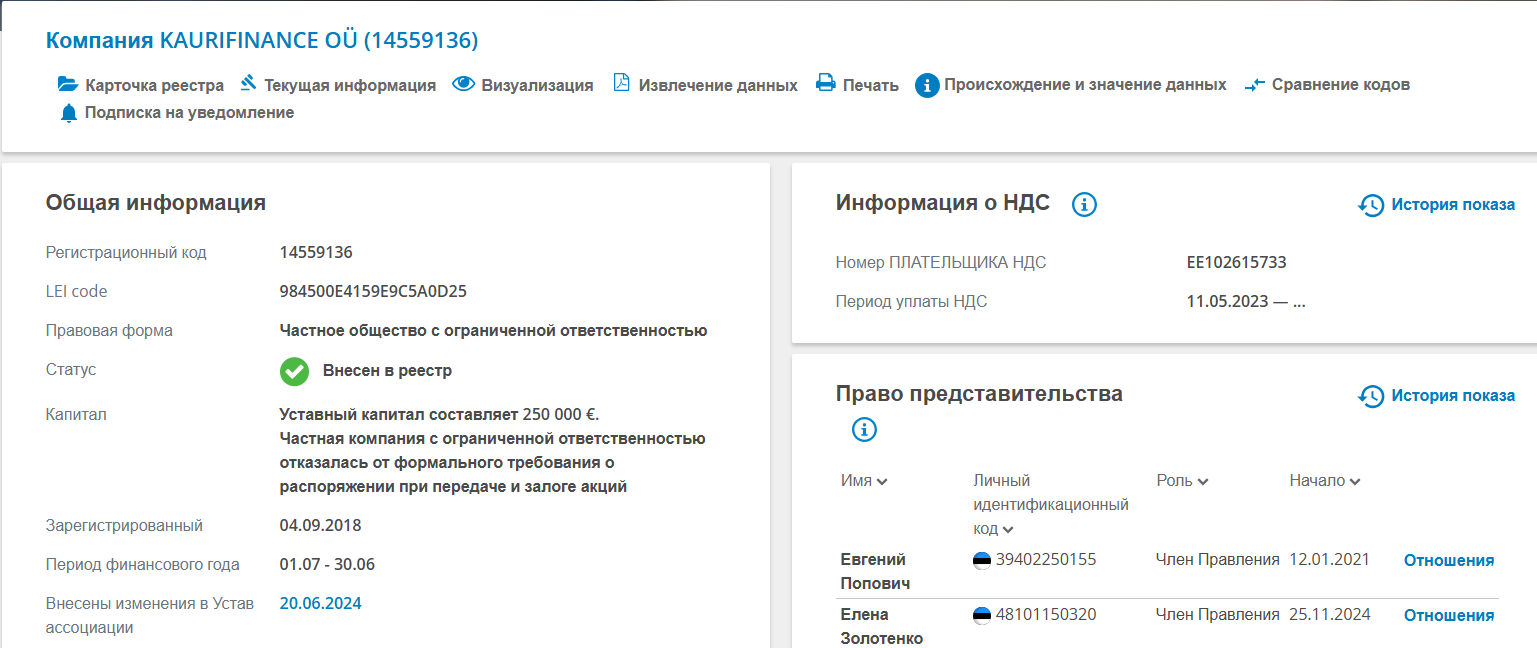
Task: Open История показа in НДС section
Action: point(1437,205)
